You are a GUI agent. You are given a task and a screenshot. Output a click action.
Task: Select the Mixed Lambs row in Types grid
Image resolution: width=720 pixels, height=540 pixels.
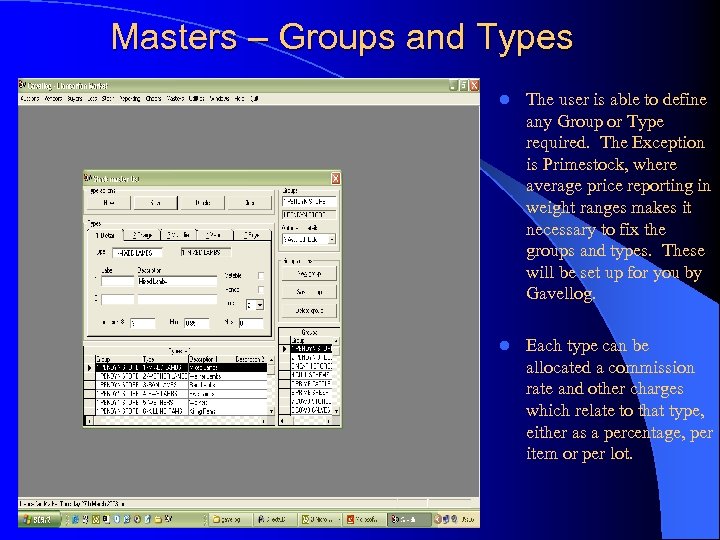click(x=181, y=368)
